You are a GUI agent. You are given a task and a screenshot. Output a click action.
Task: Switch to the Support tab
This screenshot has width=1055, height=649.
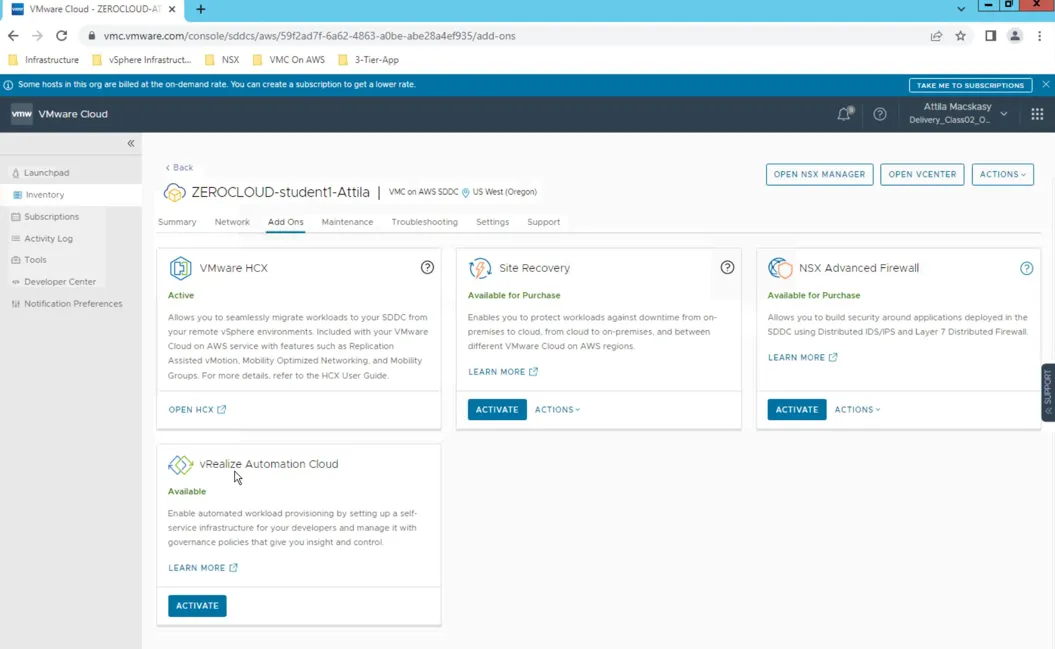[x=544, y=222]
